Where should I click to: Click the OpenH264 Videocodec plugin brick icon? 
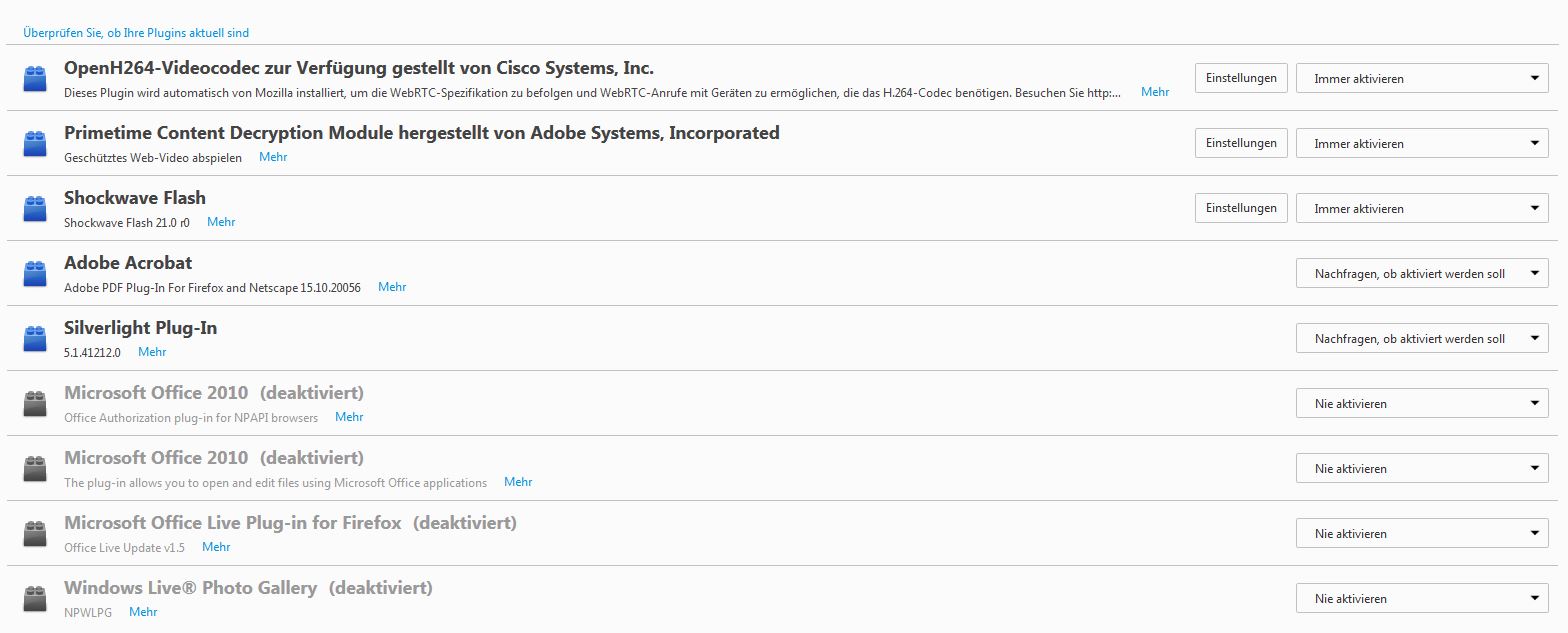[x=35, y=78]
